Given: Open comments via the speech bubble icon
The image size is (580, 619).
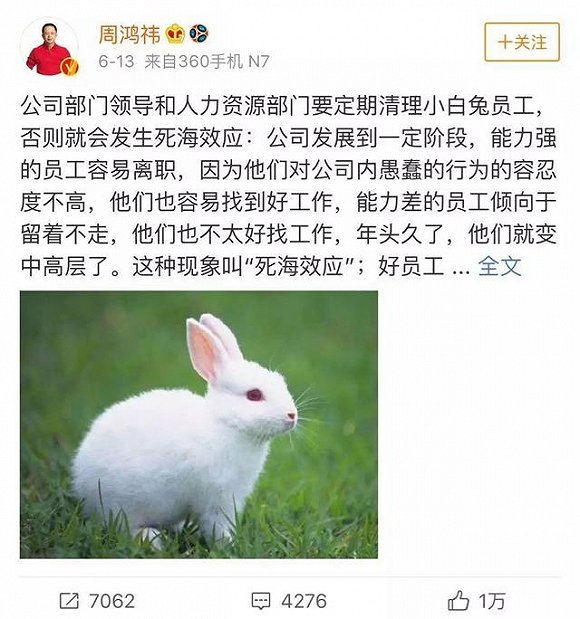Looking at the screenshot, I should pos(261,601).
